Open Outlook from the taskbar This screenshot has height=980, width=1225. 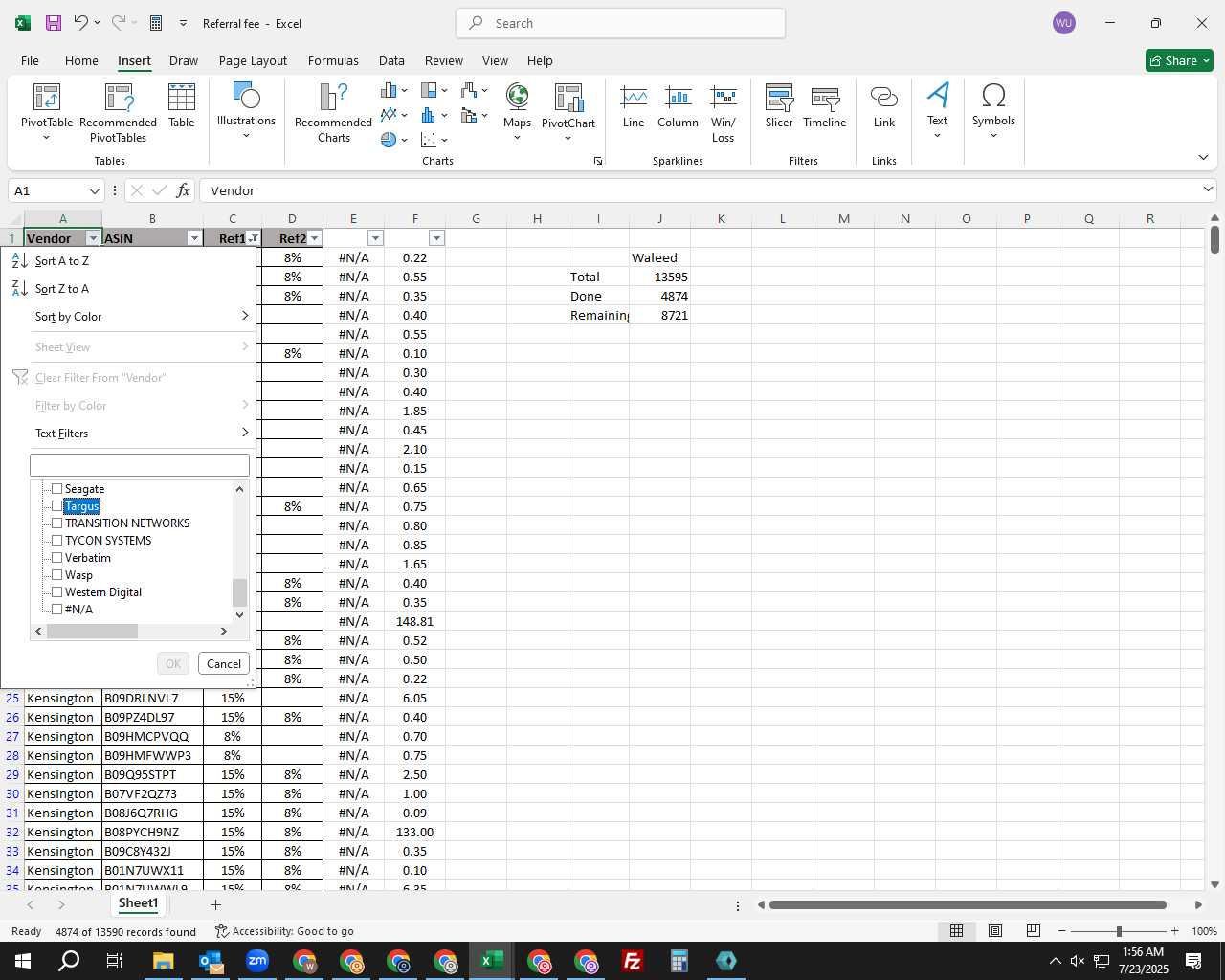(211, 961)
